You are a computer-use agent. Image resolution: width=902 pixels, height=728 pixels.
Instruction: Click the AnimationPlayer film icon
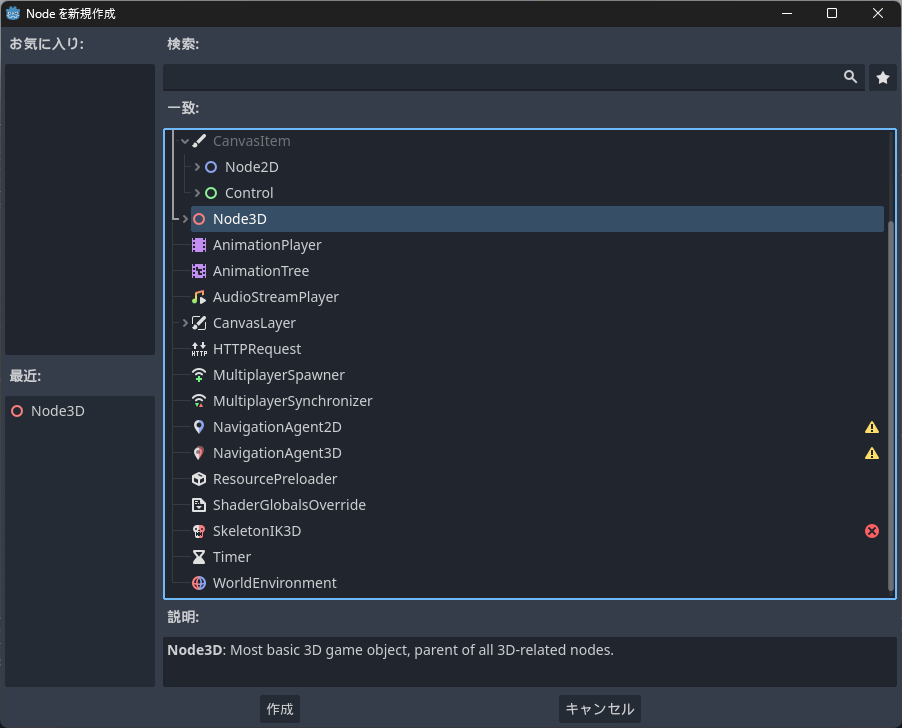click(199, 245)
